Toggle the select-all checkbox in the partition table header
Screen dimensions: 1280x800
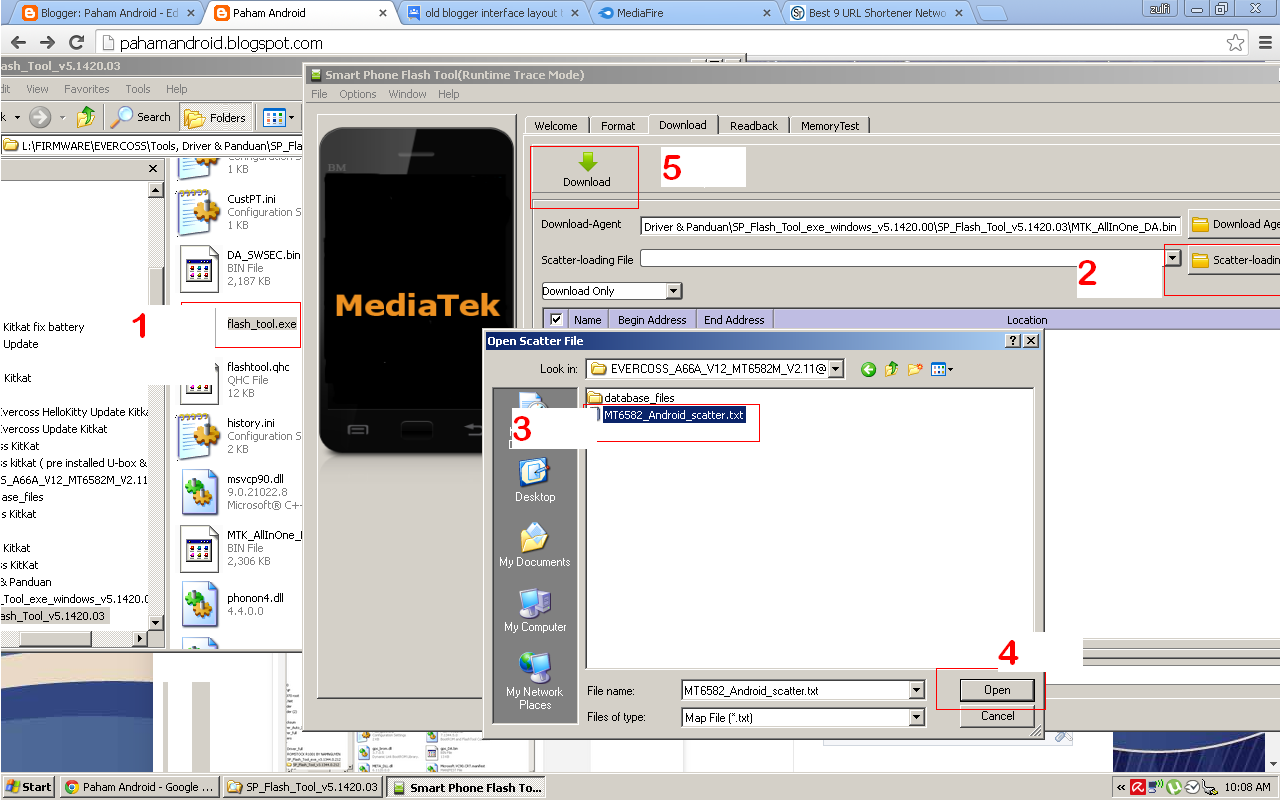pyautogui.click(x=556, y=320)
